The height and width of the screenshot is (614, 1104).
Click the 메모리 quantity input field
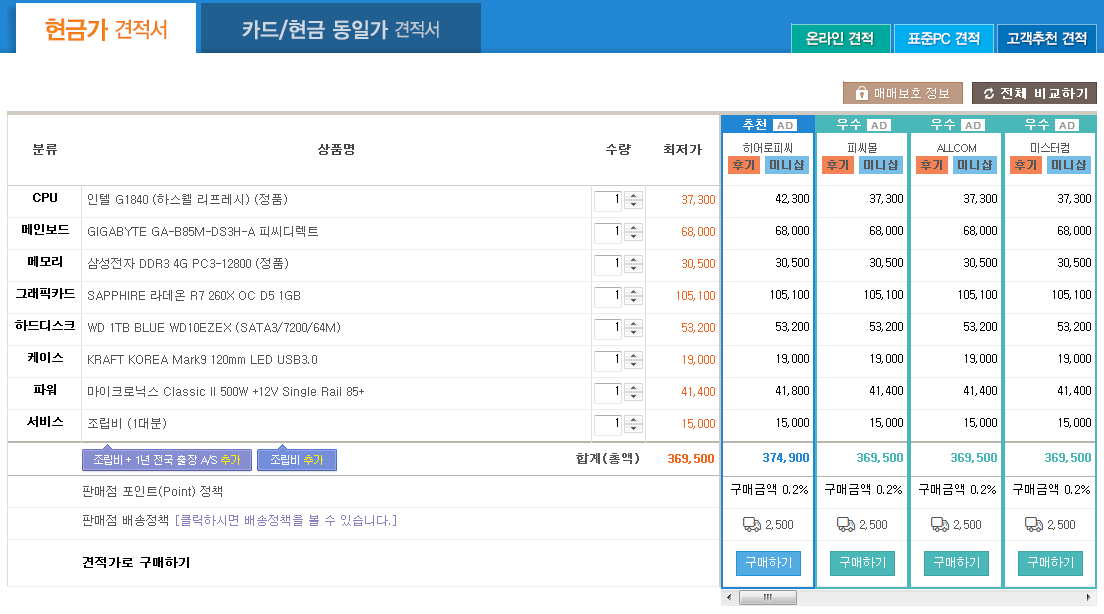pos(607,265)
